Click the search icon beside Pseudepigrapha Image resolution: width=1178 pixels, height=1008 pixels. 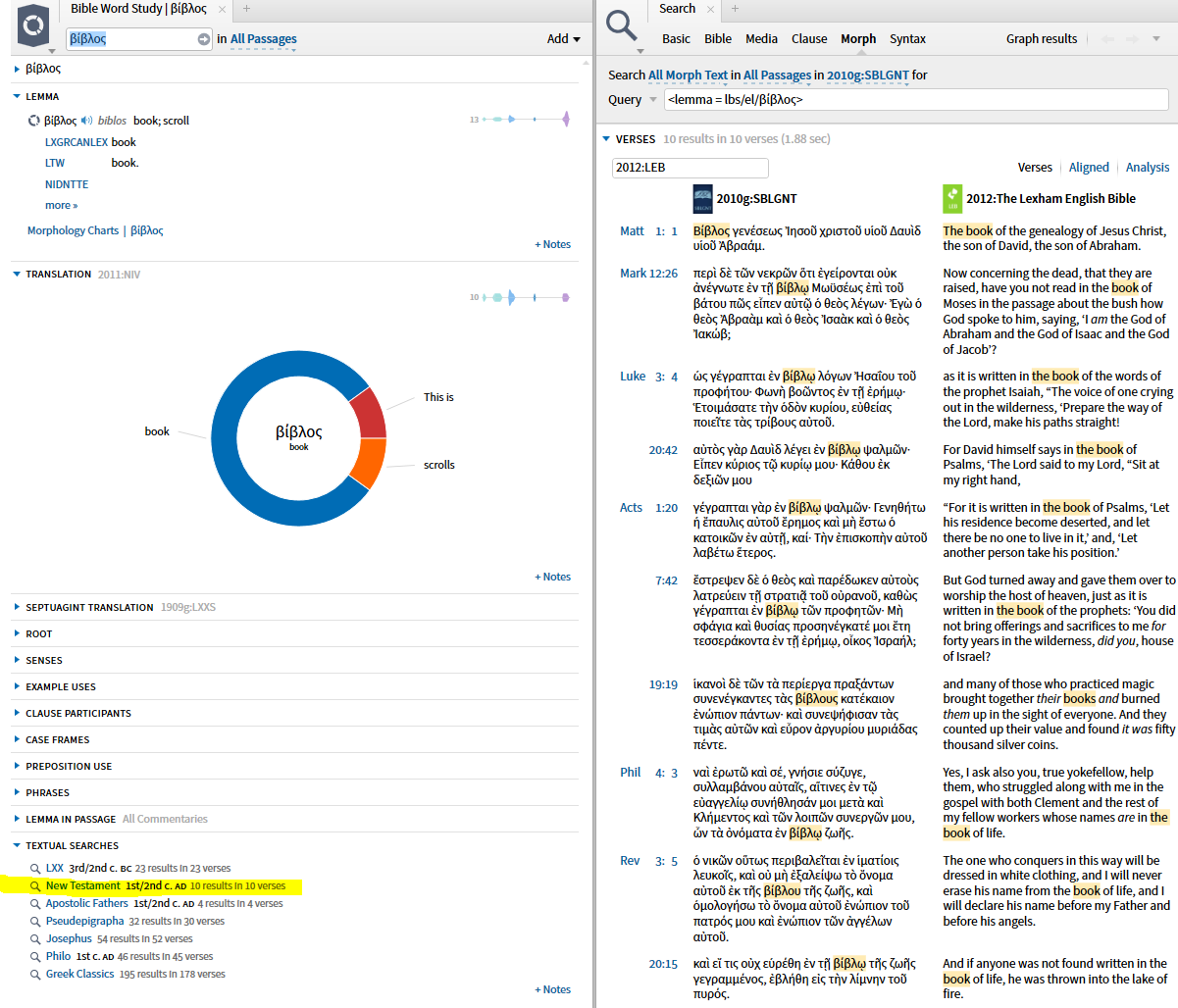[x=35, y=922]
